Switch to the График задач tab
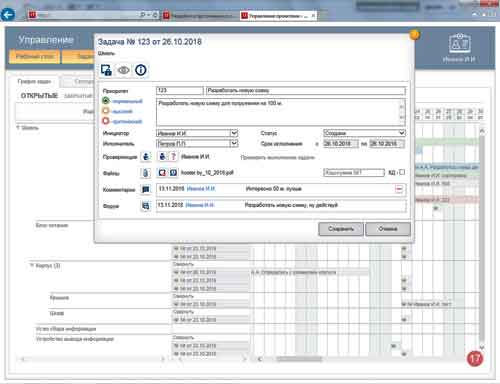The width and height of the screenshot is (500, 384). coord(35,81)
